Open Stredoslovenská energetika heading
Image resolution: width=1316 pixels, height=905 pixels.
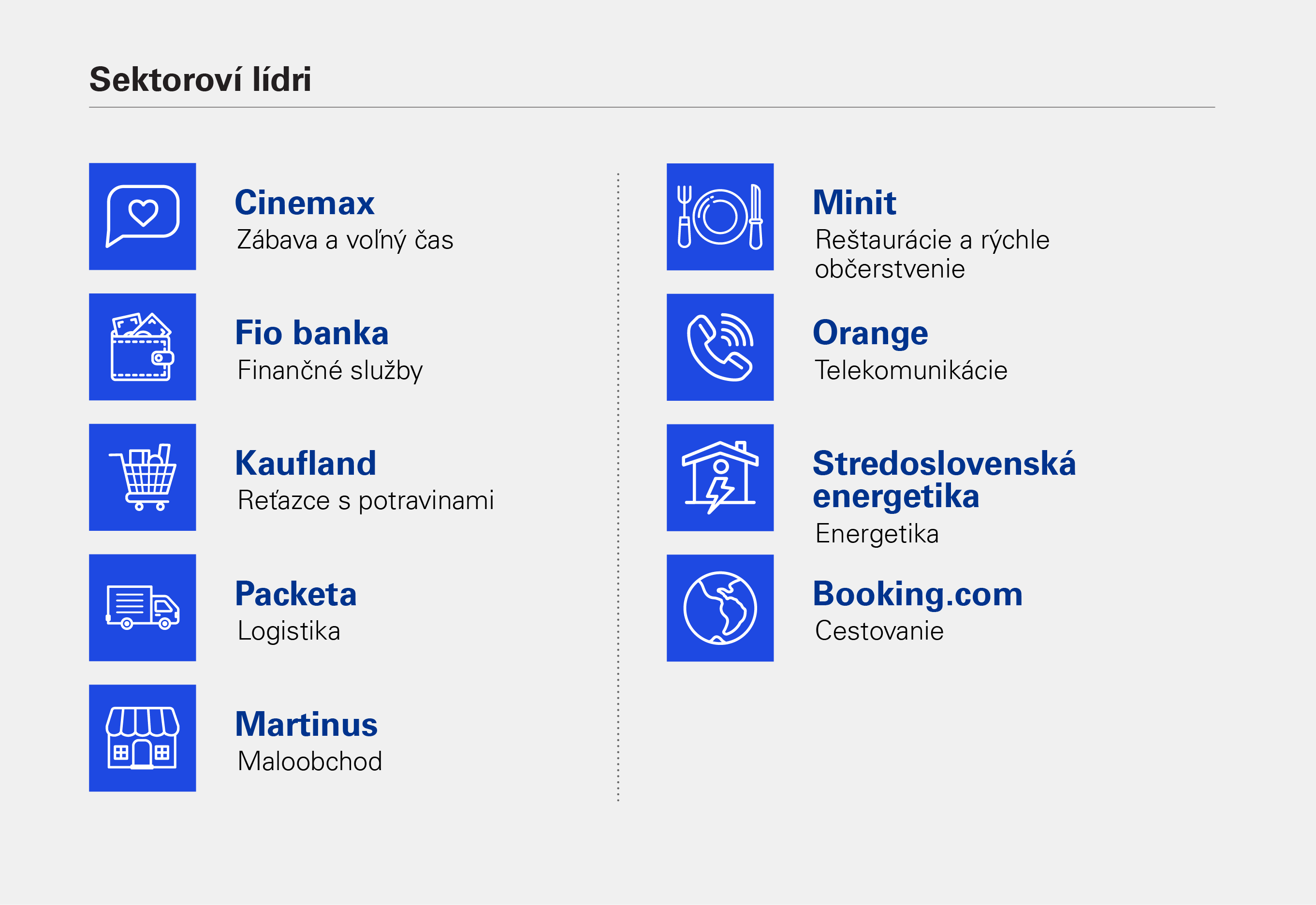[944, 480]
